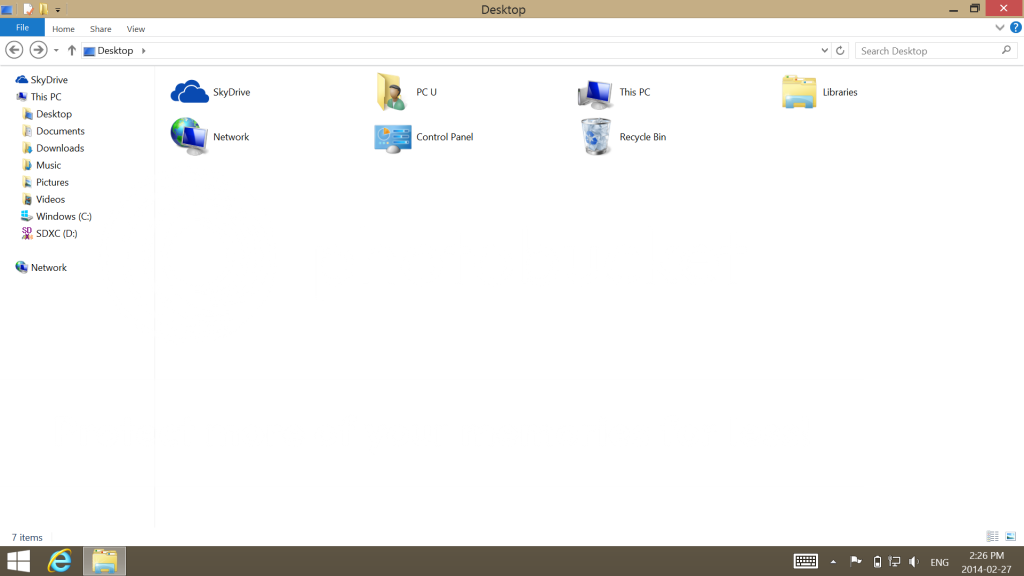Viewport: 1024px width, 576px height.
Task: Open the address bar history dropdown
Action: tap(824, 50)
